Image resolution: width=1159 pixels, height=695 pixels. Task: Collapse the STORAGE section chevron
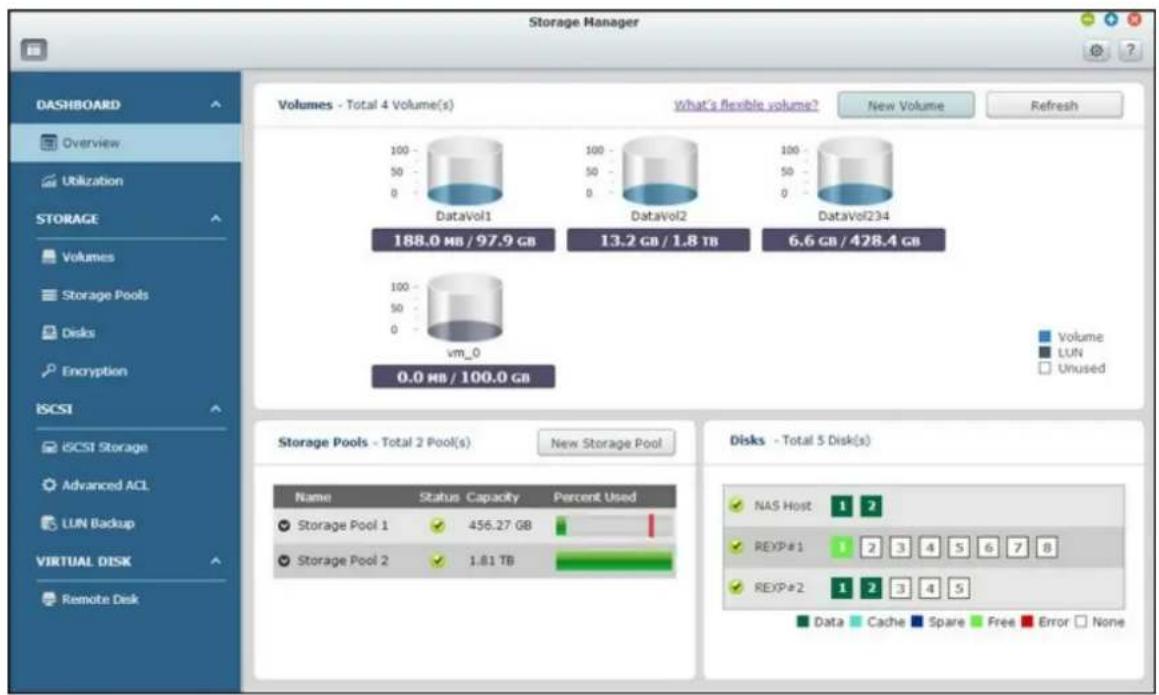click(x=215, y=219)
